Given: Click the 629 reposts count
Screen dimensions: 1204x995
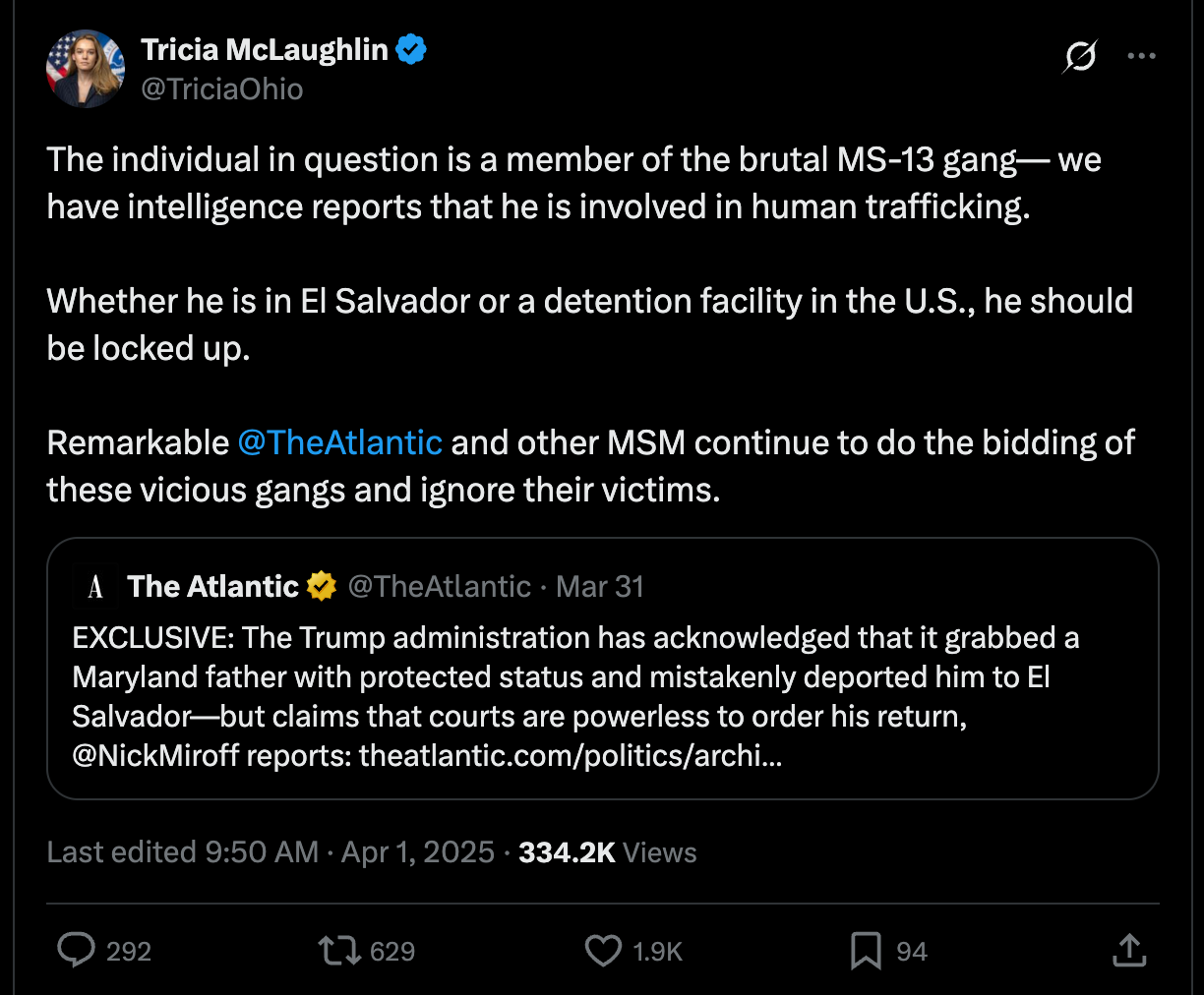Looking at the screenshot, I should [391, 951].
